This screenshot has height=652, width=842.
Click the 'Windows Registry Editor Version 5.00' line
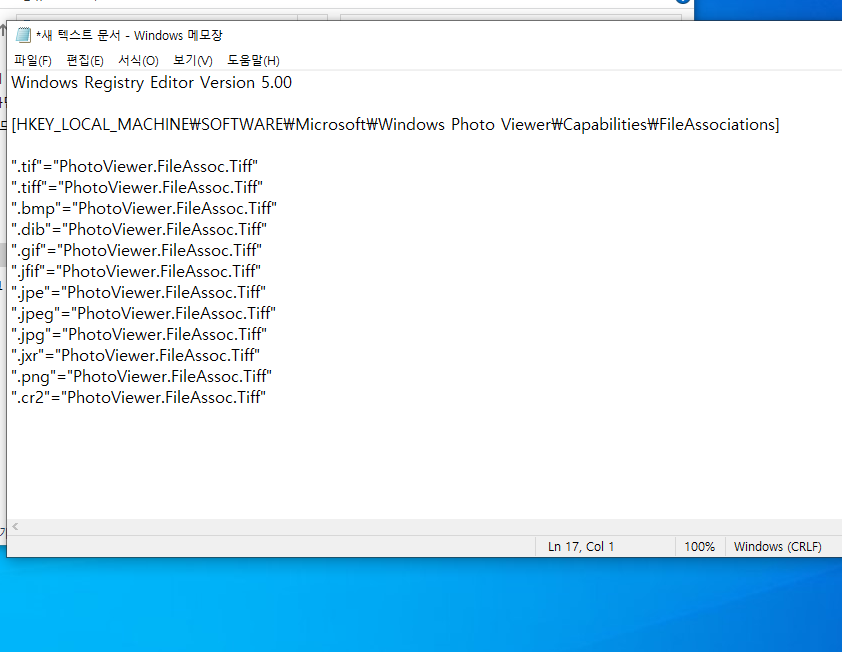[151, 83]
